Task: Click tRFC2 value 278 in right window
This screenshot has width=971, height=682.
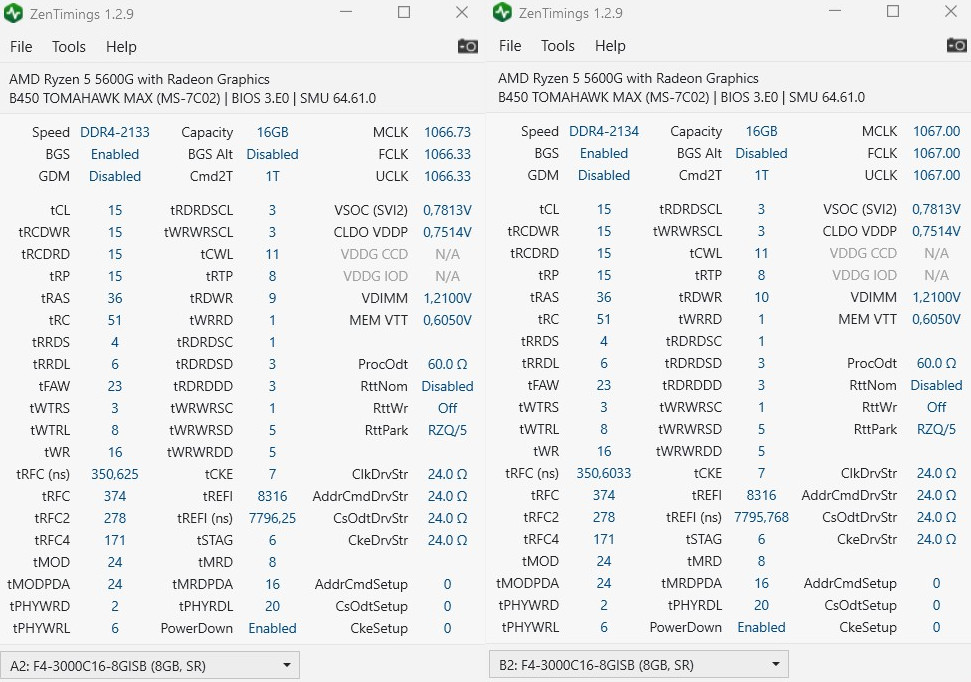Action: 604,517
